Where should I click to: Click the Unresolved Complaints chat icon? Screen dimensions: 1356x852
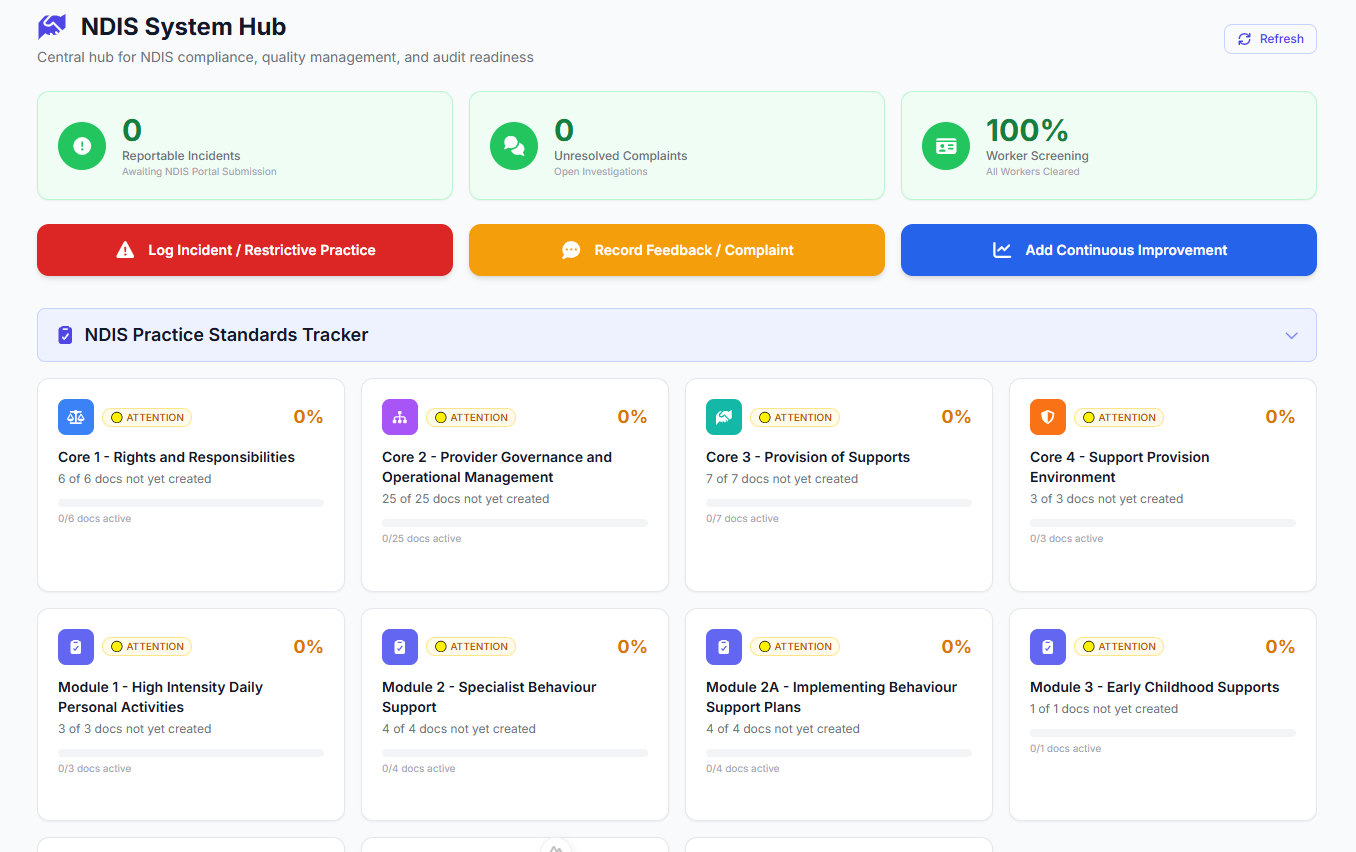click(513, 145)
